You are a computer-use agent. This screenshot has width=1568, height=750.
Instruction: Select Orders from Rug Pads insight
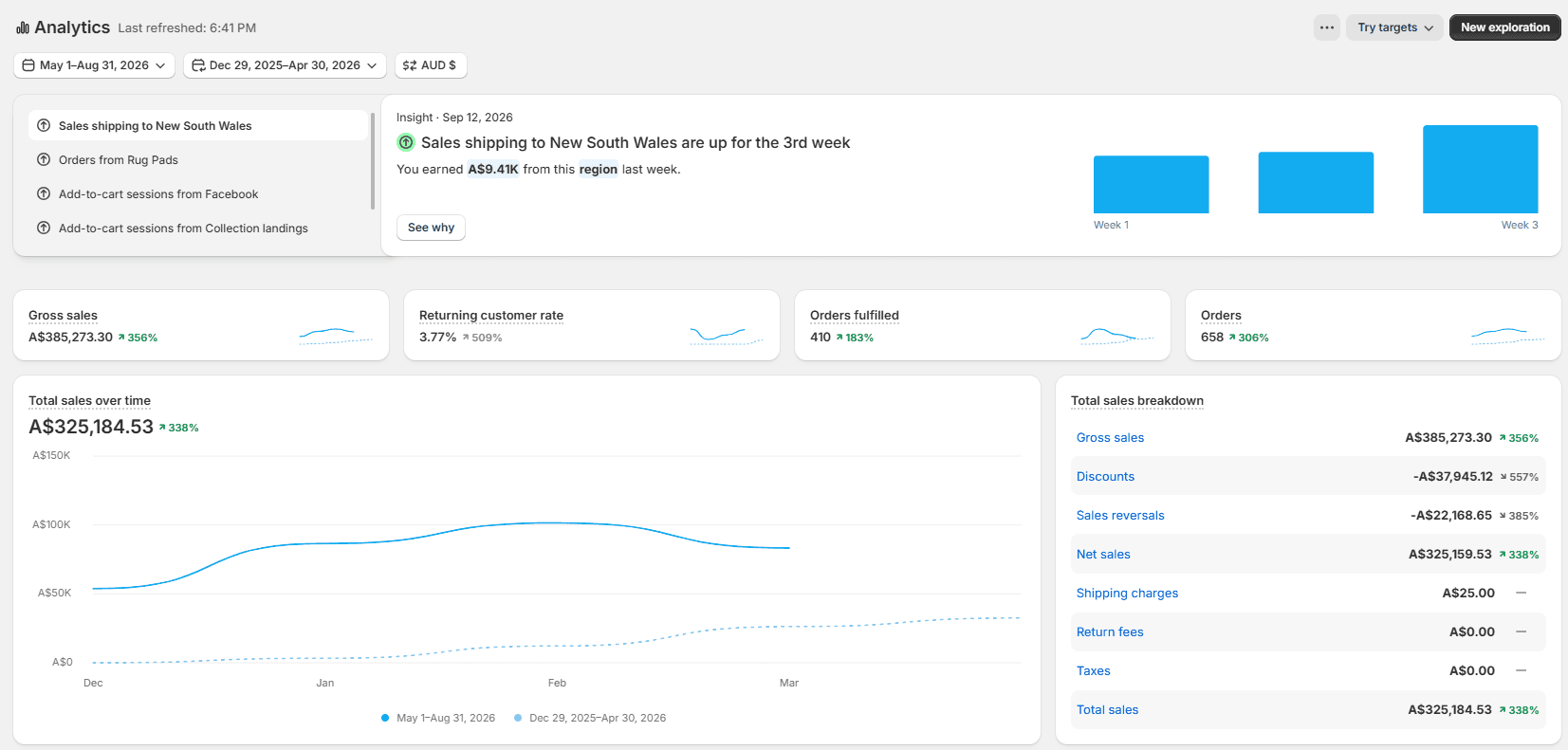pyautogui.click(x=198, y=160)
